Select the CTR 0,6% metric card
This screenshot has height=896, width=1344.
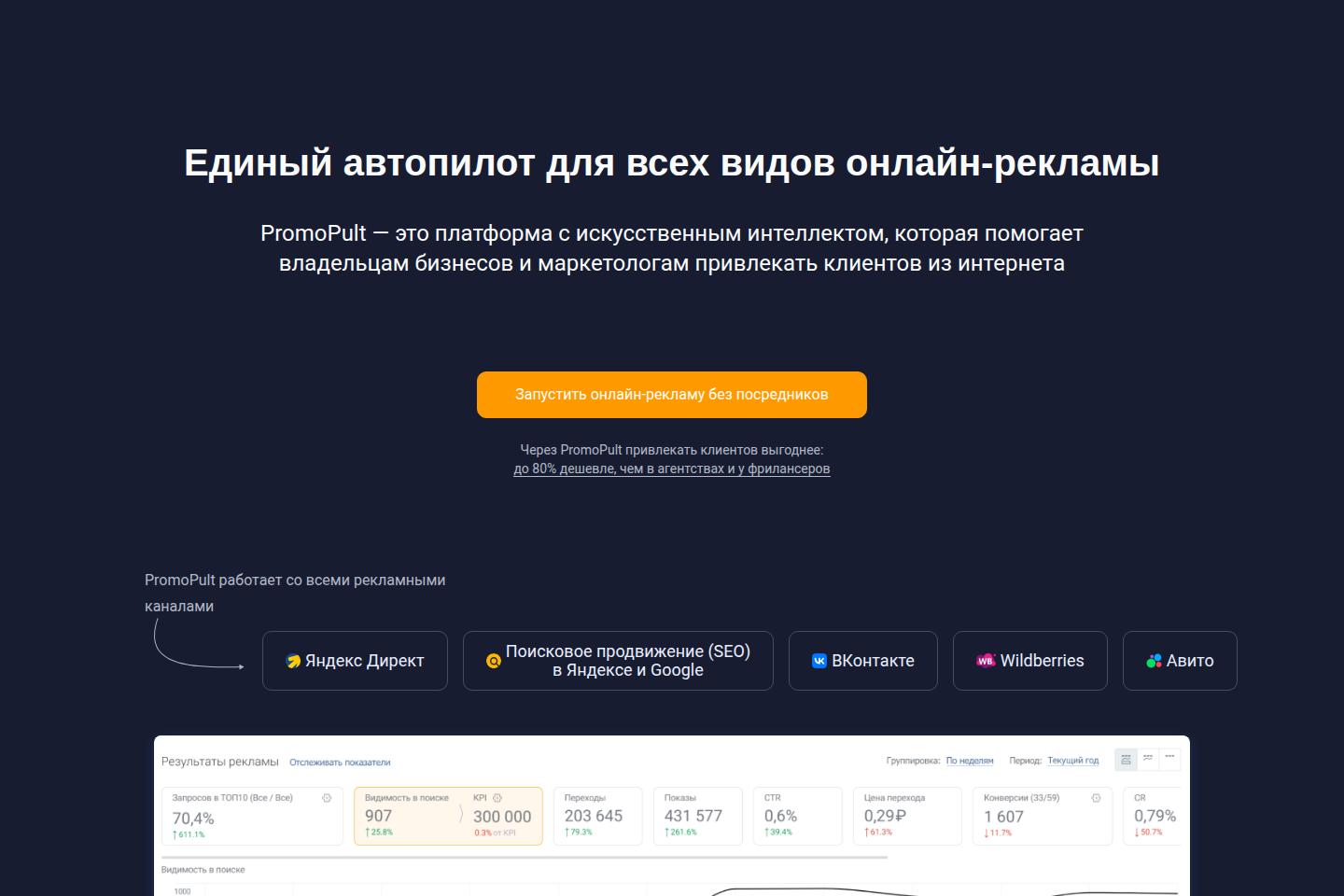(798, 816)
